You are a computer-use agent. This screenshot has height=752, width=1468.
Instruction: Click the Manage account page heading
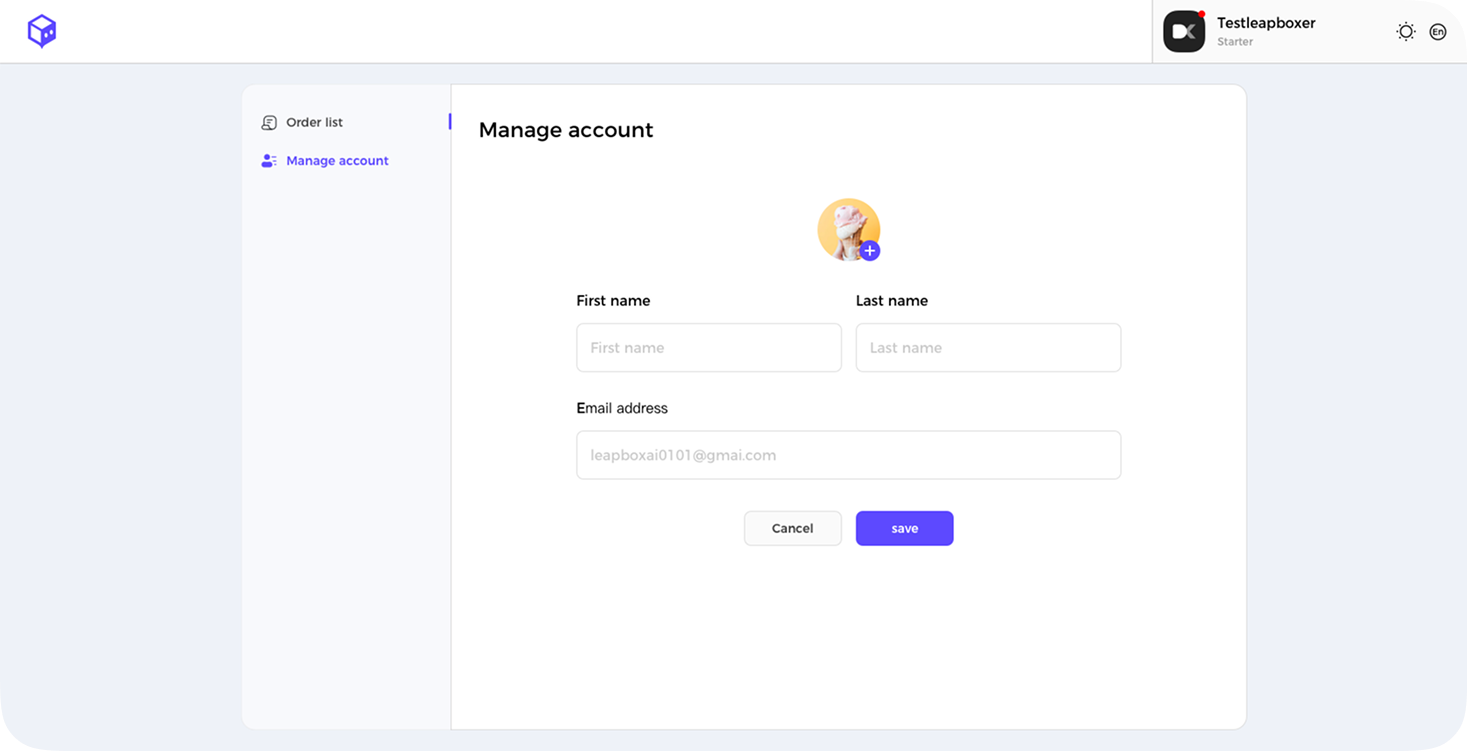coord(566,130)
